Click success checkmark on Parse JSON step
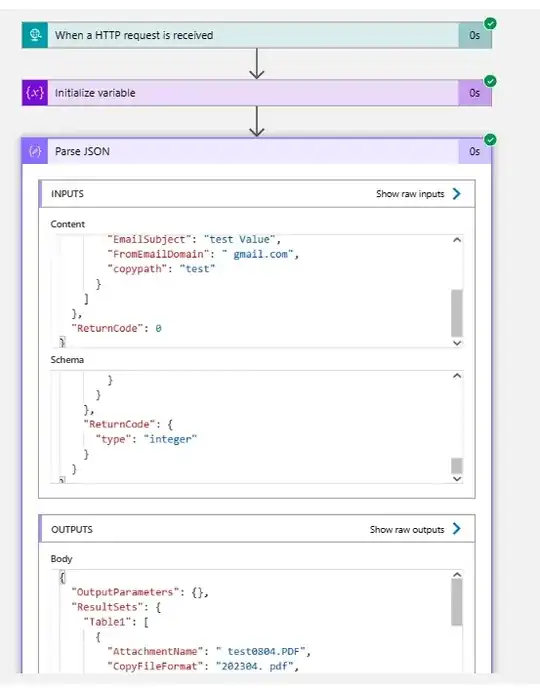This screenshot has width=540, height=688. [x=490, y=140]
